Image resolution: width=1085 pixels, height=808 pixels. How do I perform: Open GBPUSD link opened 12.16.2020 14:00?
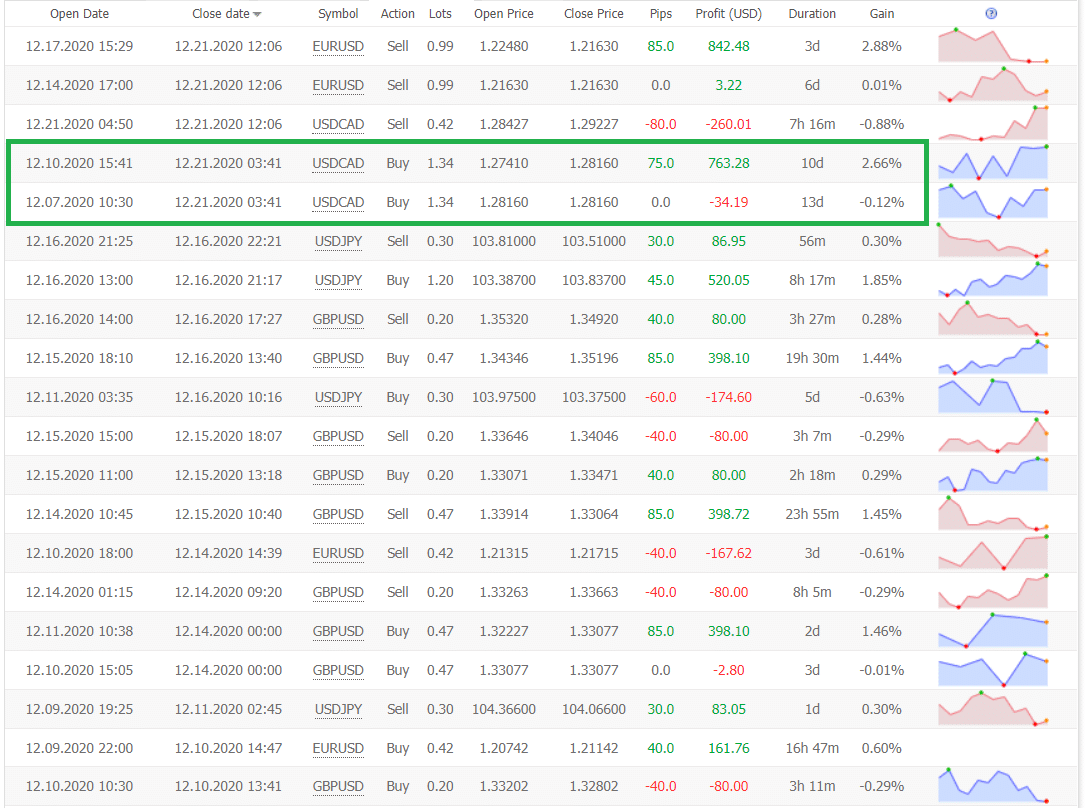coord(338,319)
